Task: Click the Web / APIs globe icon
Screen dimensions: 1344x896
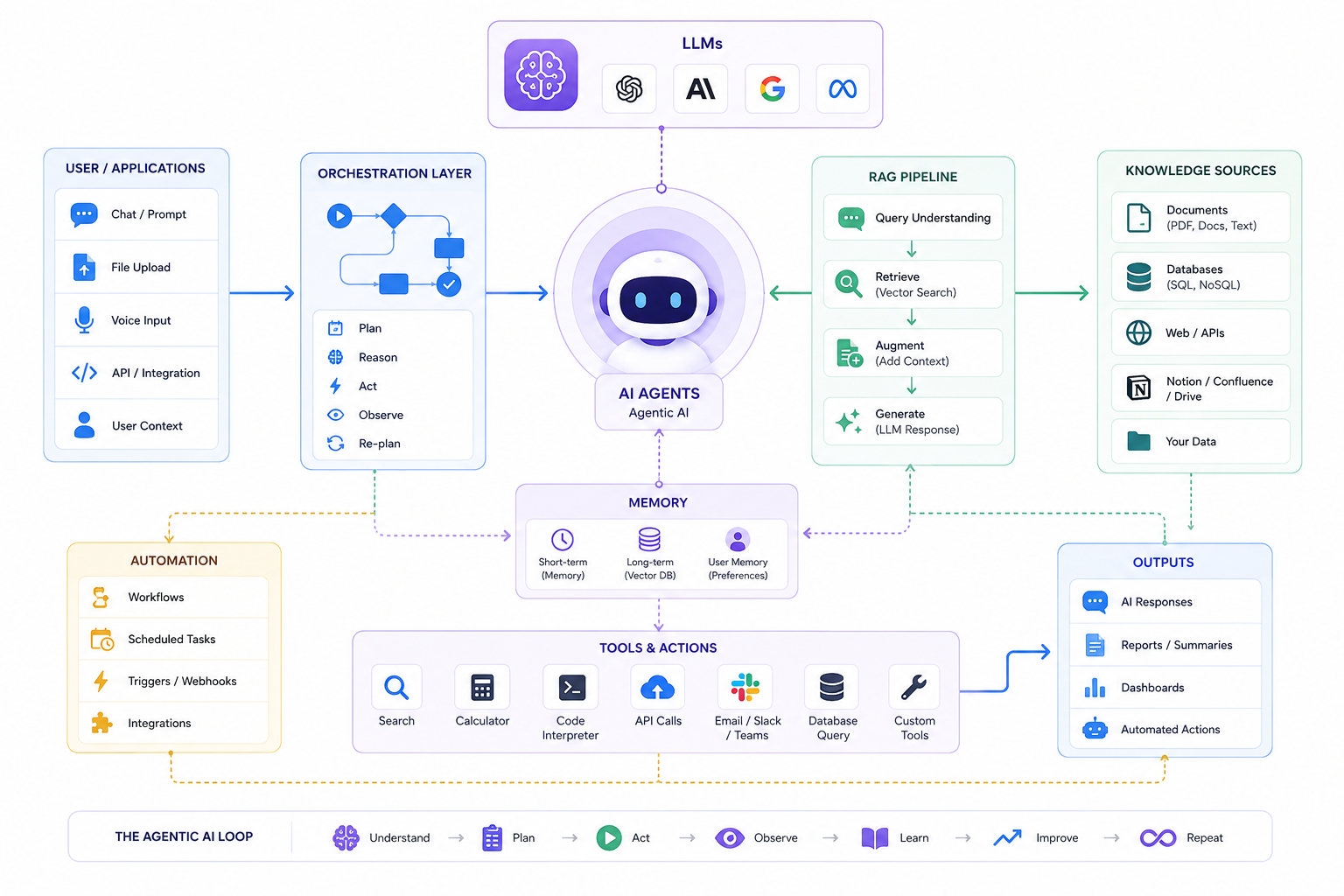Action: 1138,332
